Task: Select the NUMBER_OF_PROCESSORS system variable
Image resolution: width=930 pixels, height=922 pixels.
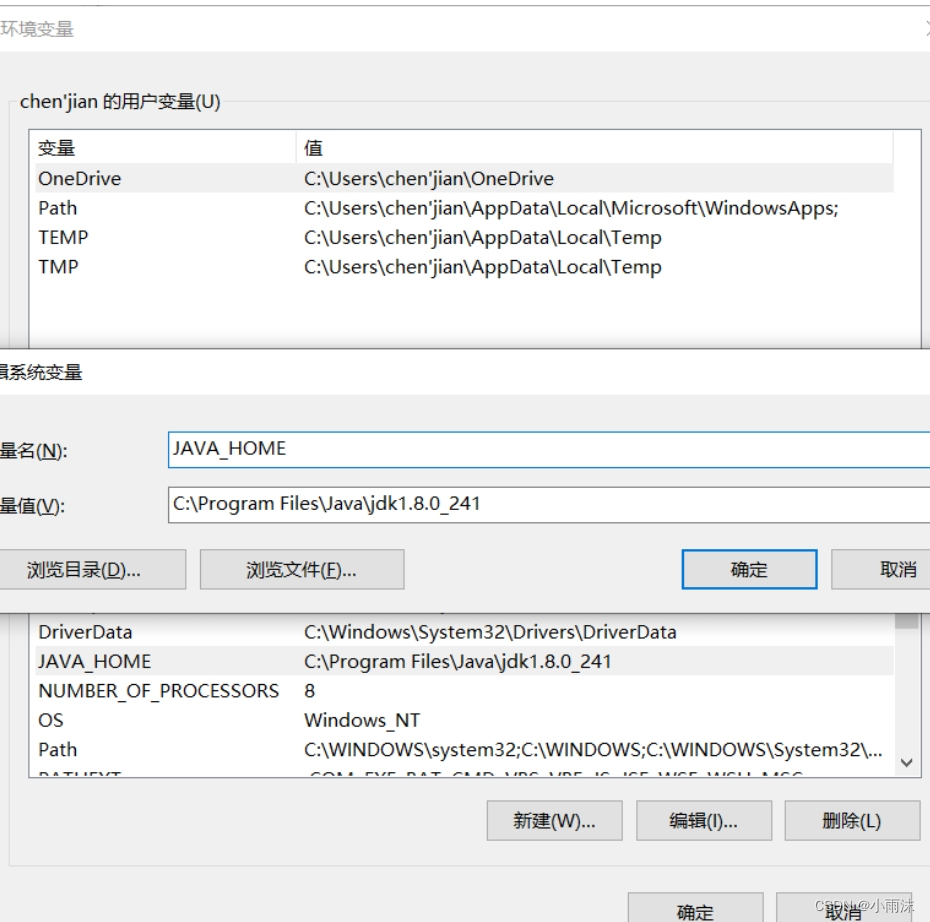Action: [464, 691]
